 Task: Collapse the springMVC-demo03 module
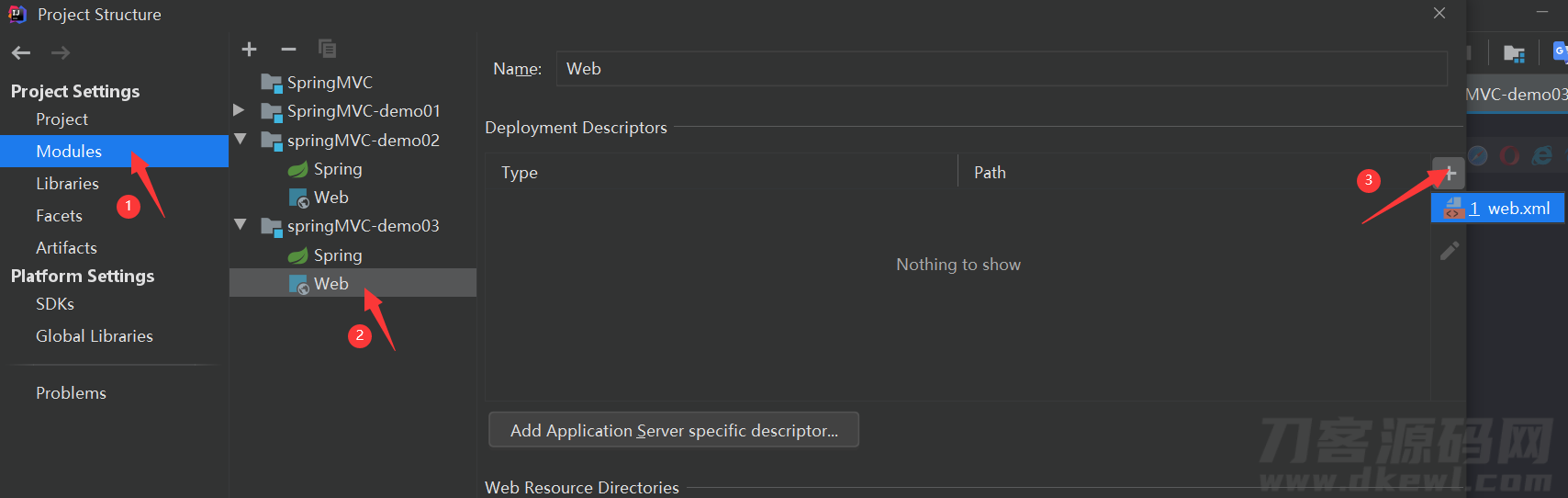click(x=241, y=225)
